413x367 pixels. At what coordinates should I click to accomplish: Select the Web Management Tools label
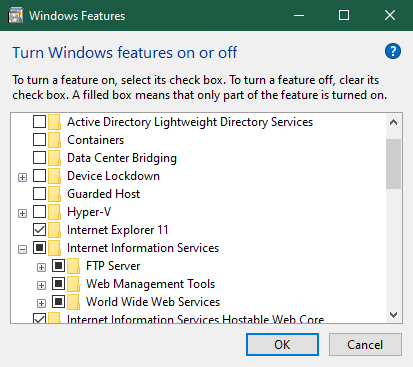[150, 284]
